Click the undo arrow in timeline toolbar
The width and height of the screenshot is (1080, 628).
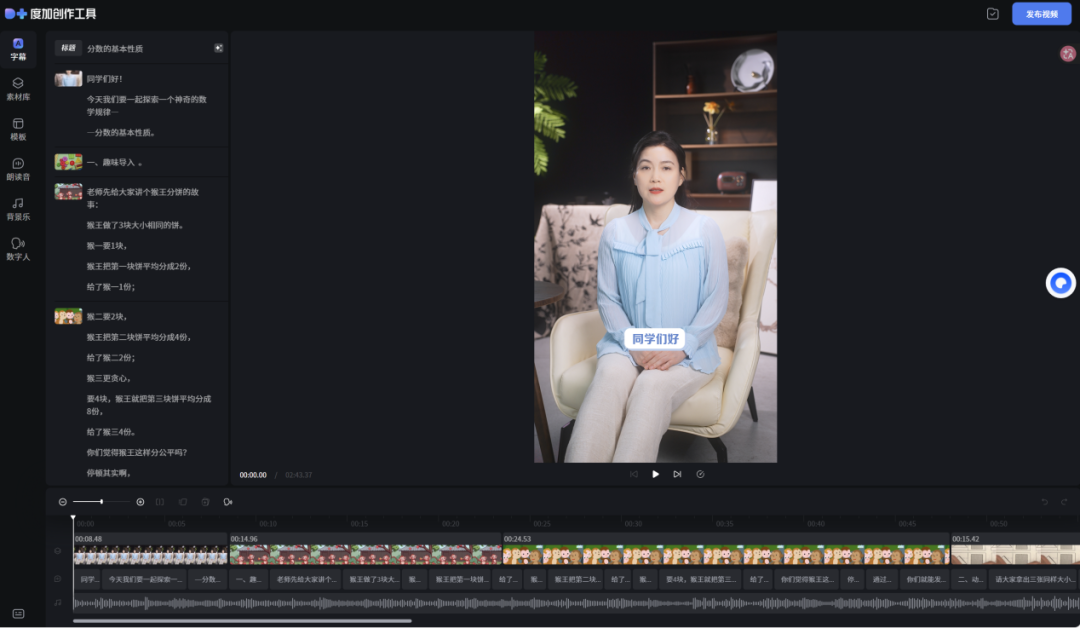(1045, 502)
